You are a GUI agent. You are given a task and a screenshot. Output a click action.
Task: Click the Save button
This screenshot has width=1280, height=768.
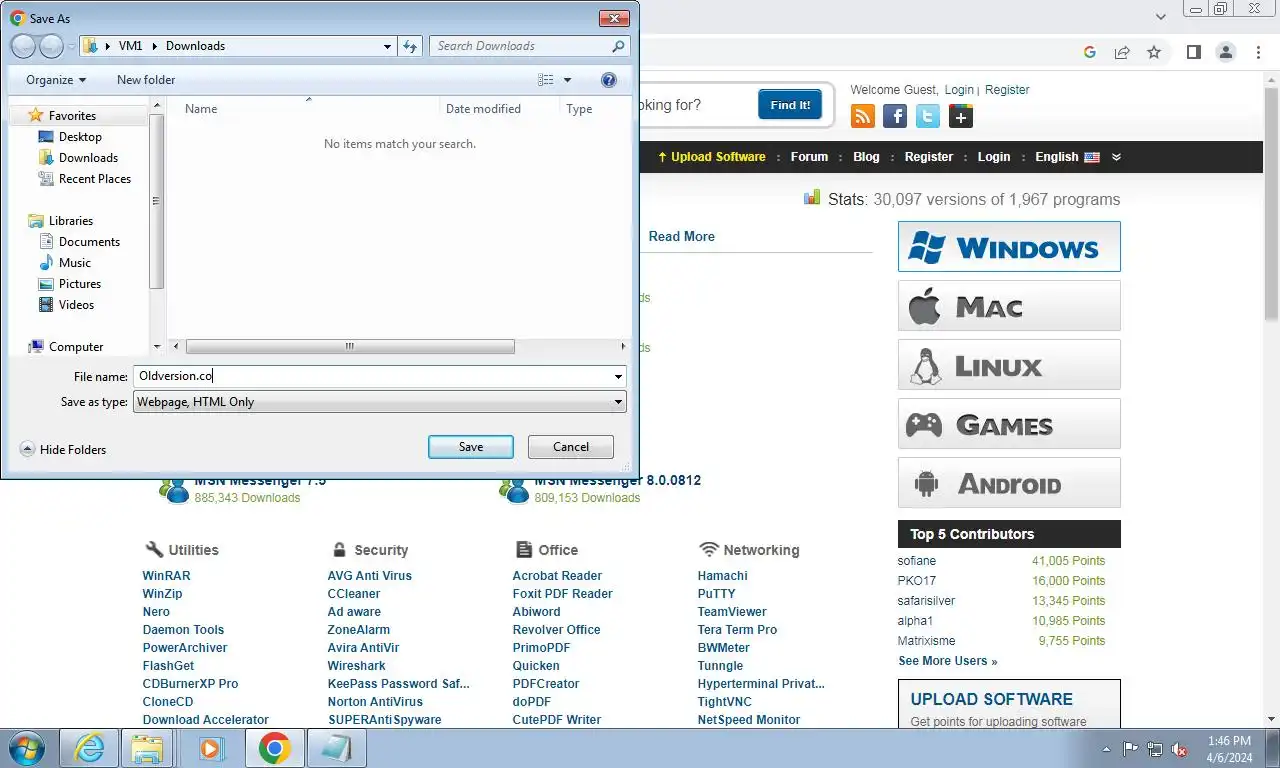coord(471,447)
